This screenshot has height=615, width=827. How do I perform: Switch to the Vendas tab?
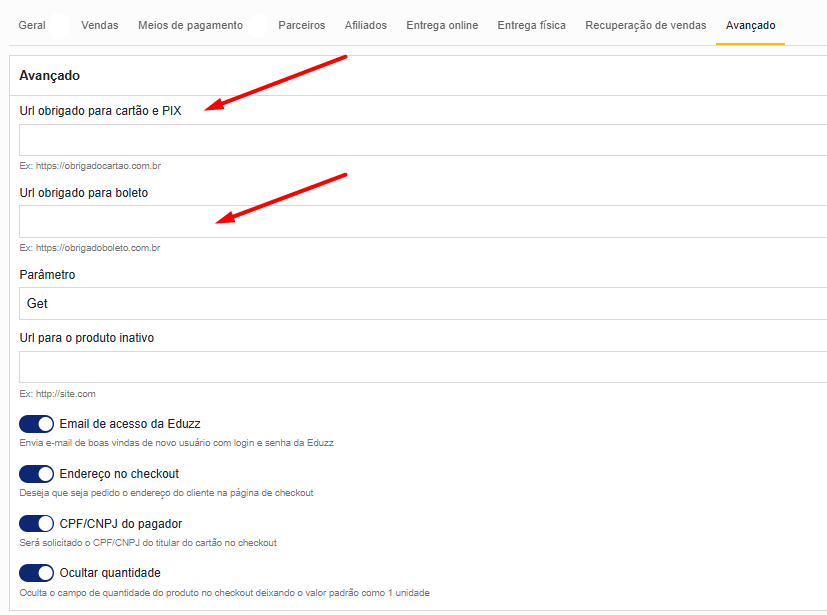pyautogui.click(x=100, y=25)
